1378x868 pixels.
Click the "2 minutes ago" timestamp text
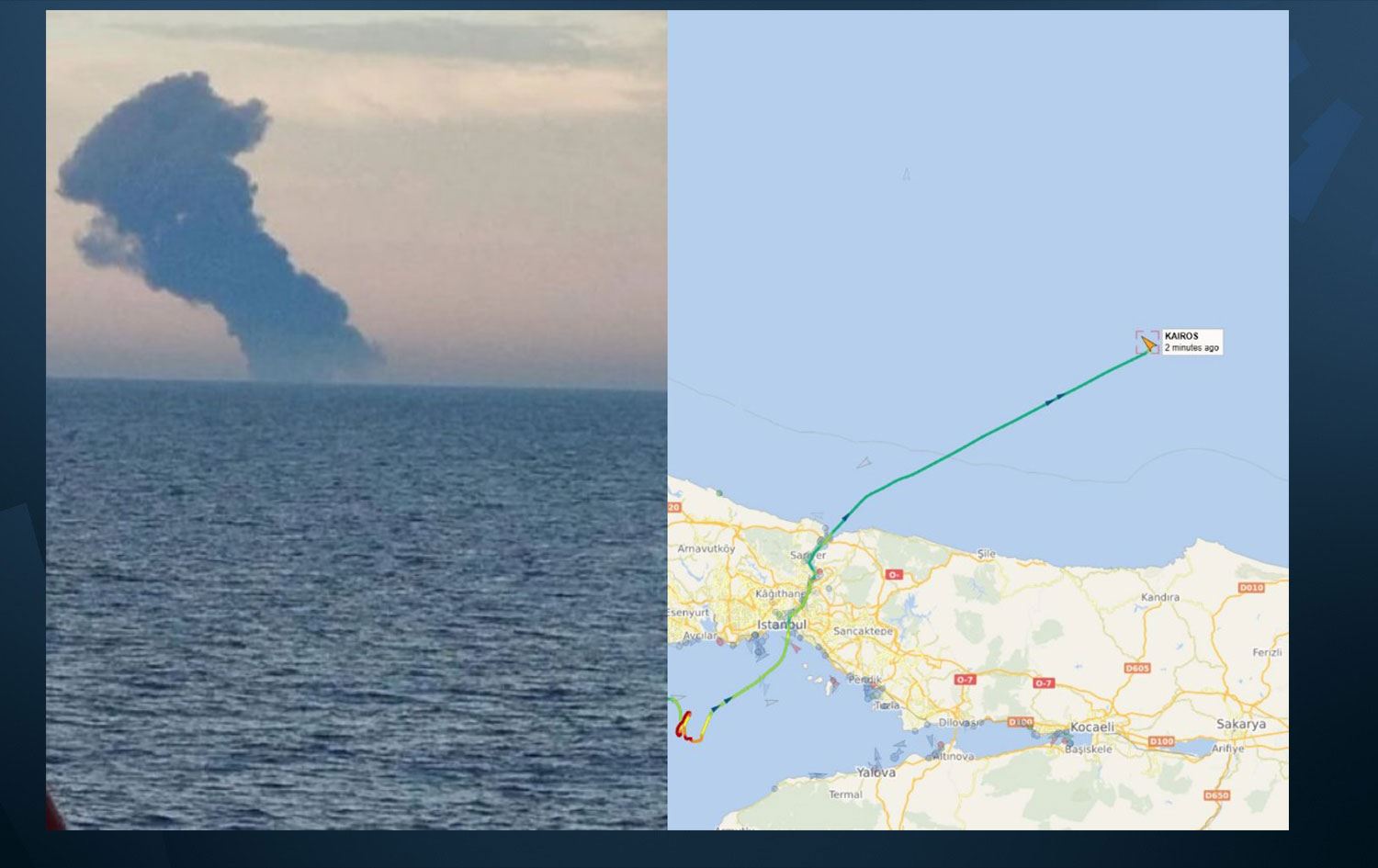tap(1192, 348)
